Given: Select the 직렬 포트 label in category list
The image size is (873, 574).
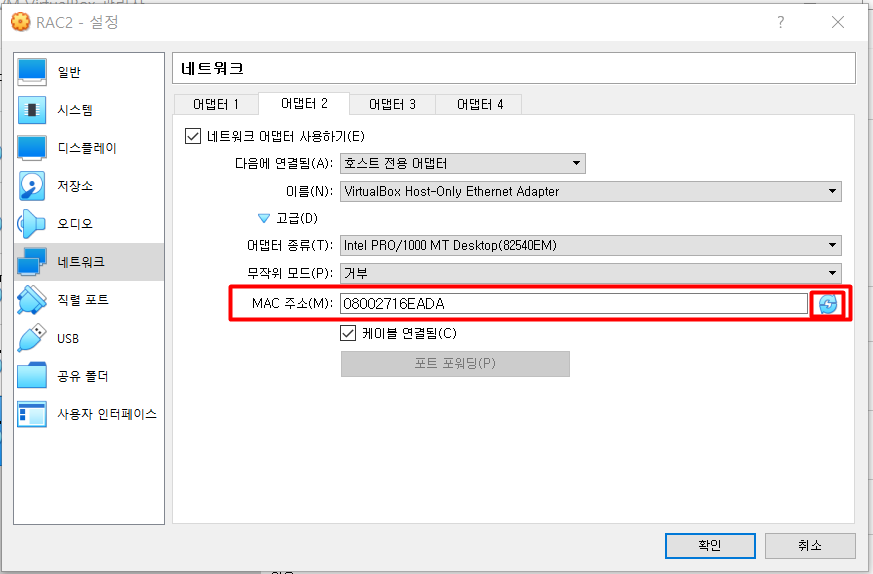Looking at the screenshot, I should click(82, 300).
